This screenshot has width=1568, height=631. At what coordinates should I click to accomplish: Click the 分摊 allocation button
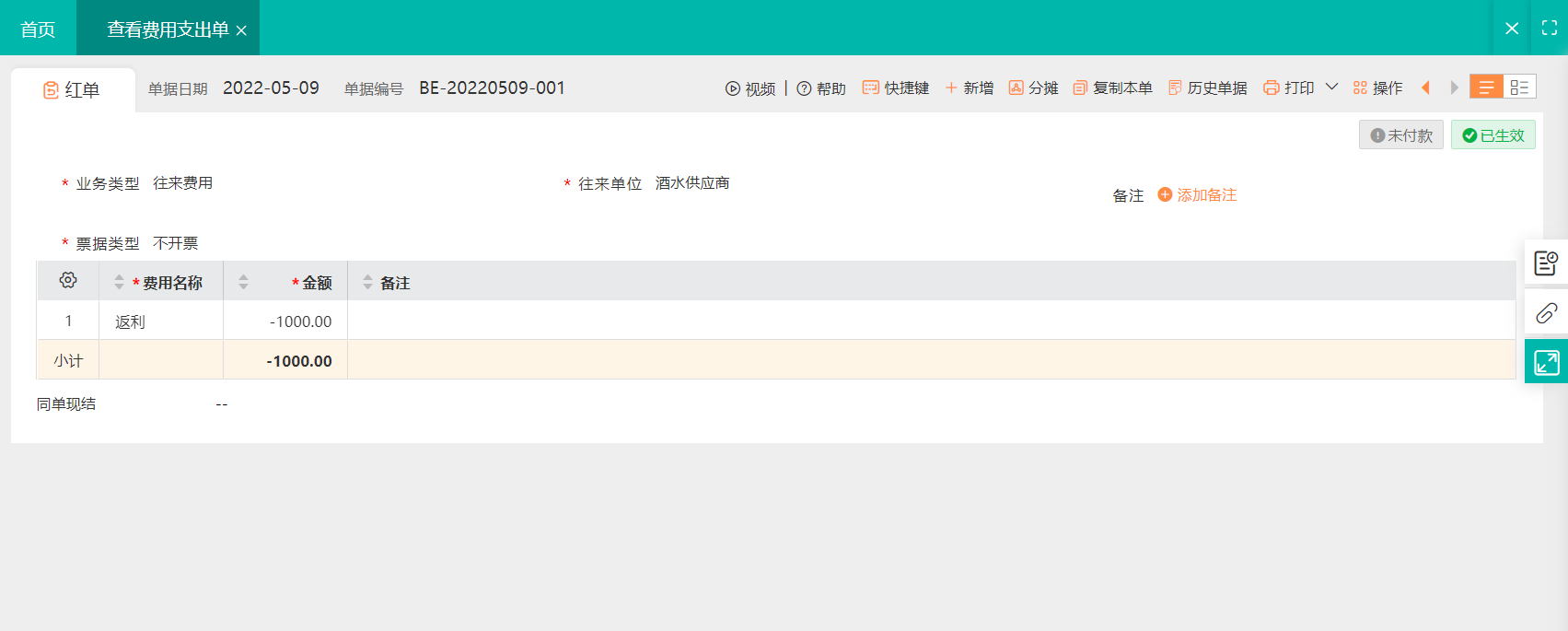point(1033,88)
